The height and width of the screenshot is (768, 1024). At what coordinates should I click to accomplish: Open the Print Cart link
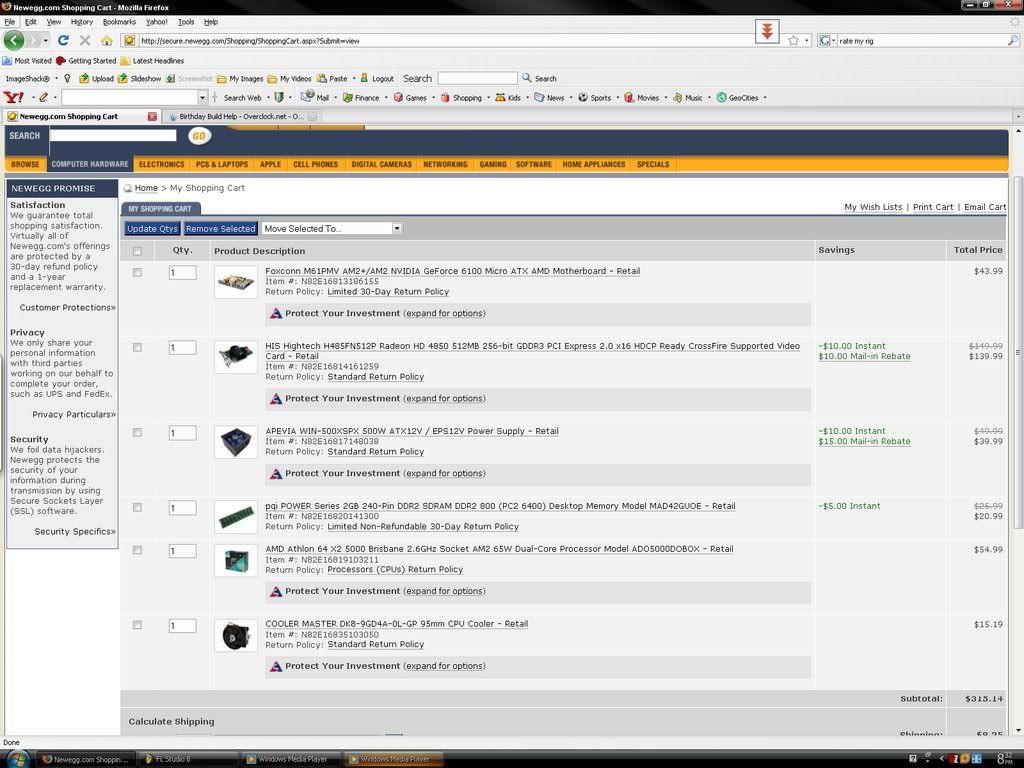tap(932, 207)
